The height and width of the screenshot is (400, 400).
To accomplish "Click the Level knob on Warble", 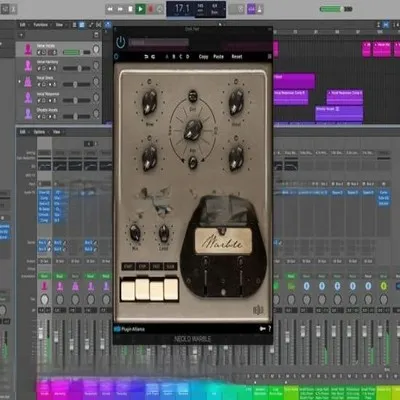I will click(x=164, y=233).
